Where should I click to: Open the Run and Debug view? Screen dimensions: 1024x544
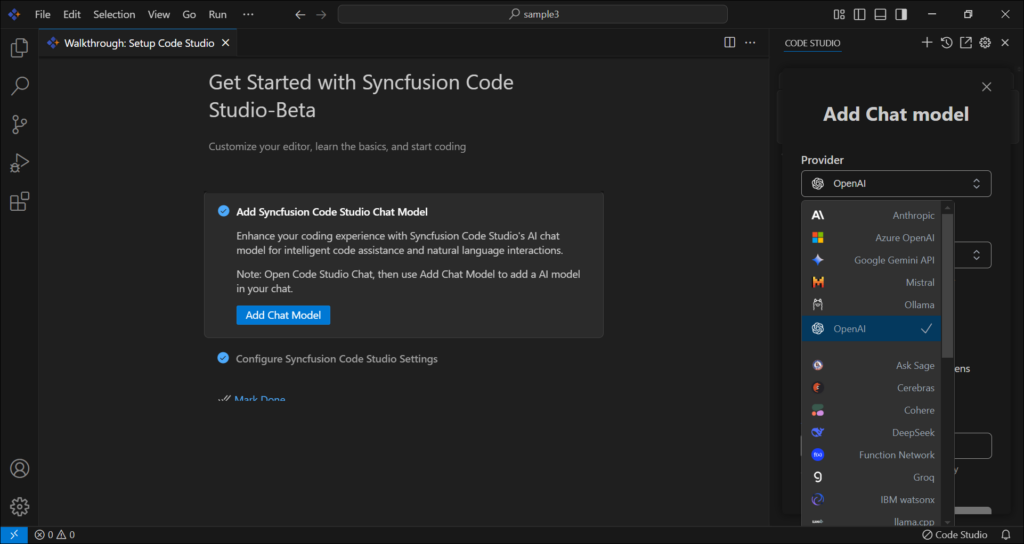pos(19,163)
